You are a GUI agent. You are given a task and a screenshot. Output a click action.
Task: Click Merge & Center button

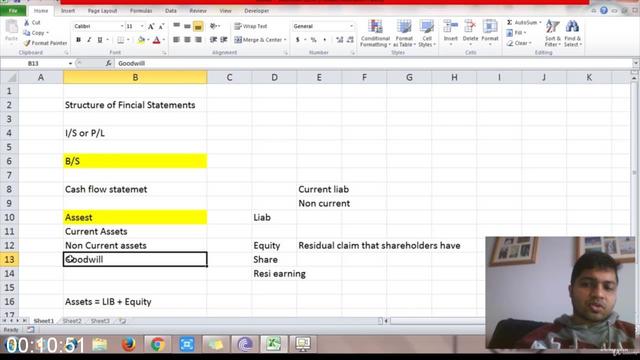click(260, 40)
